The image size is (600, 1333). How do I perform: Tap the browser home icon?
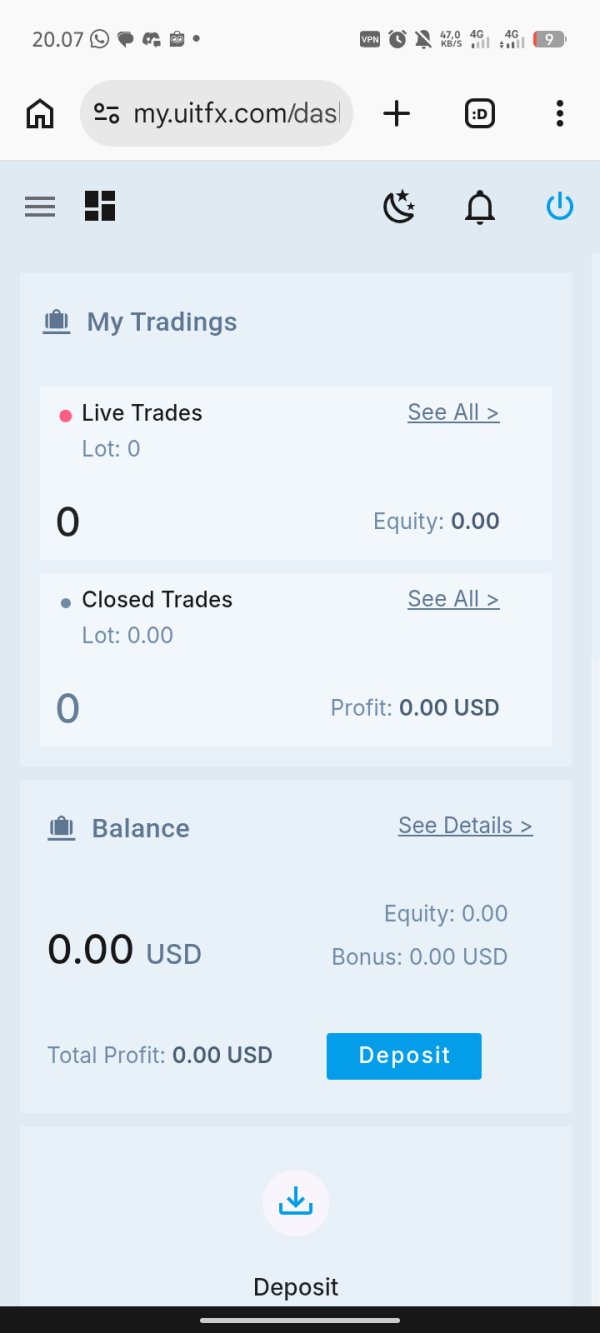[x=40, y=114]
